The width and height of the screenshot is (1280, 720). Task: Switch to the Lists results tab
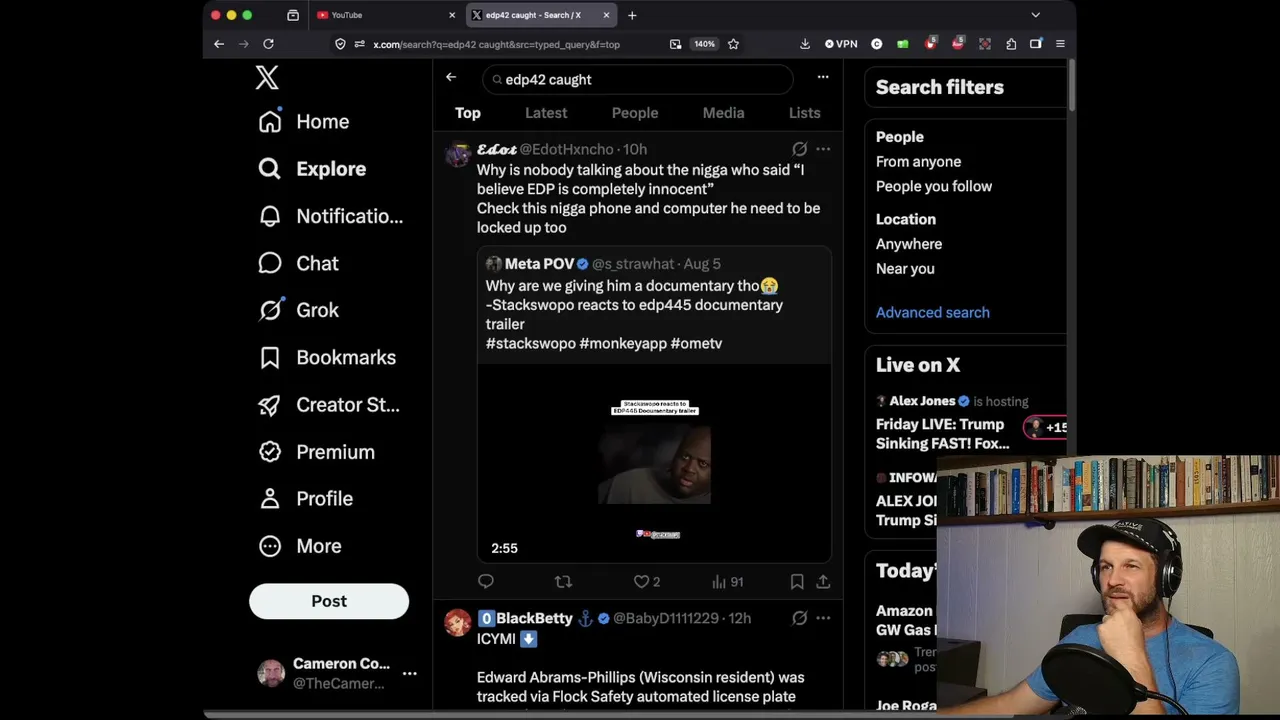[x=804, y=113]
